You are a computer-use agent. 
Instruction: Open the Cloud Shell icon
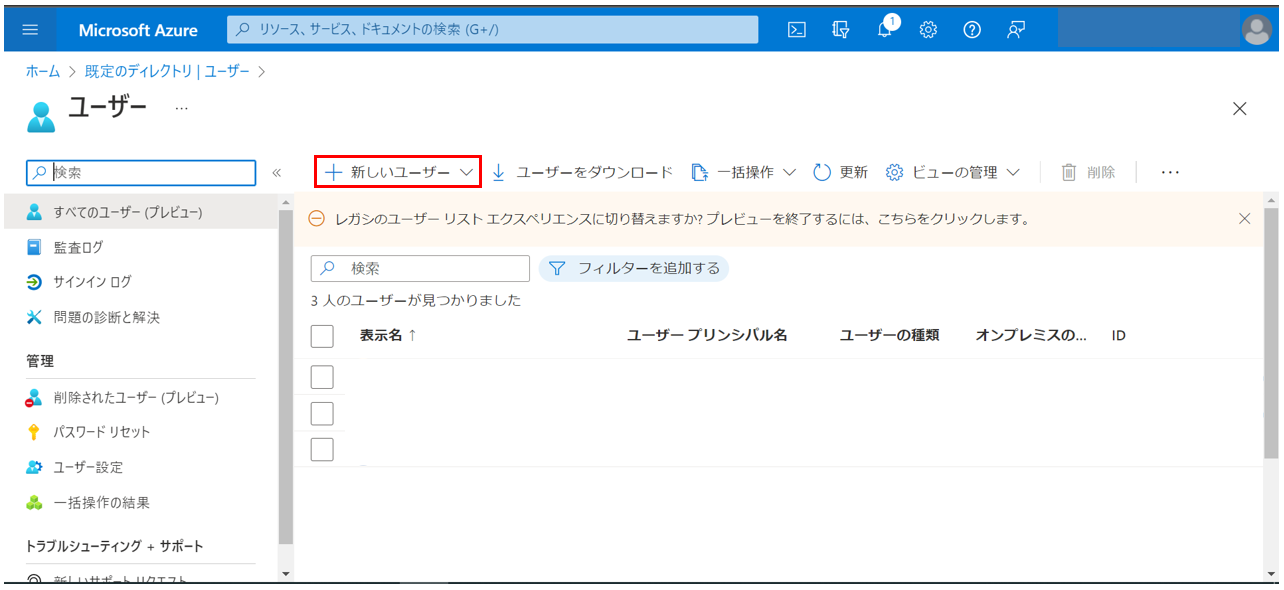pyautogui.click(x=796, y=29)
